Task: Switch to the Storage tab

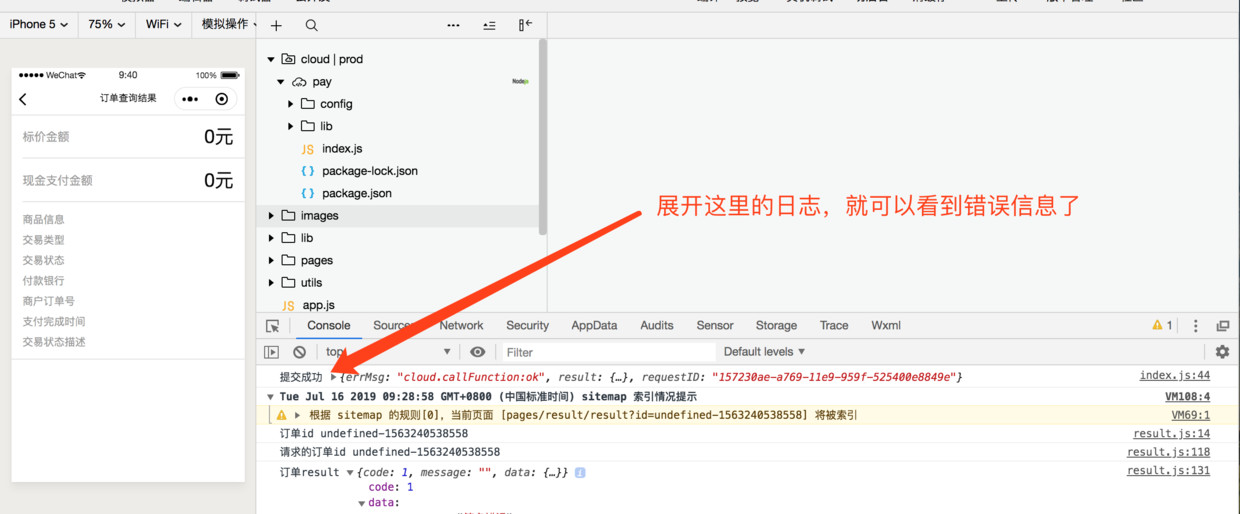Action: coord(776,326)
